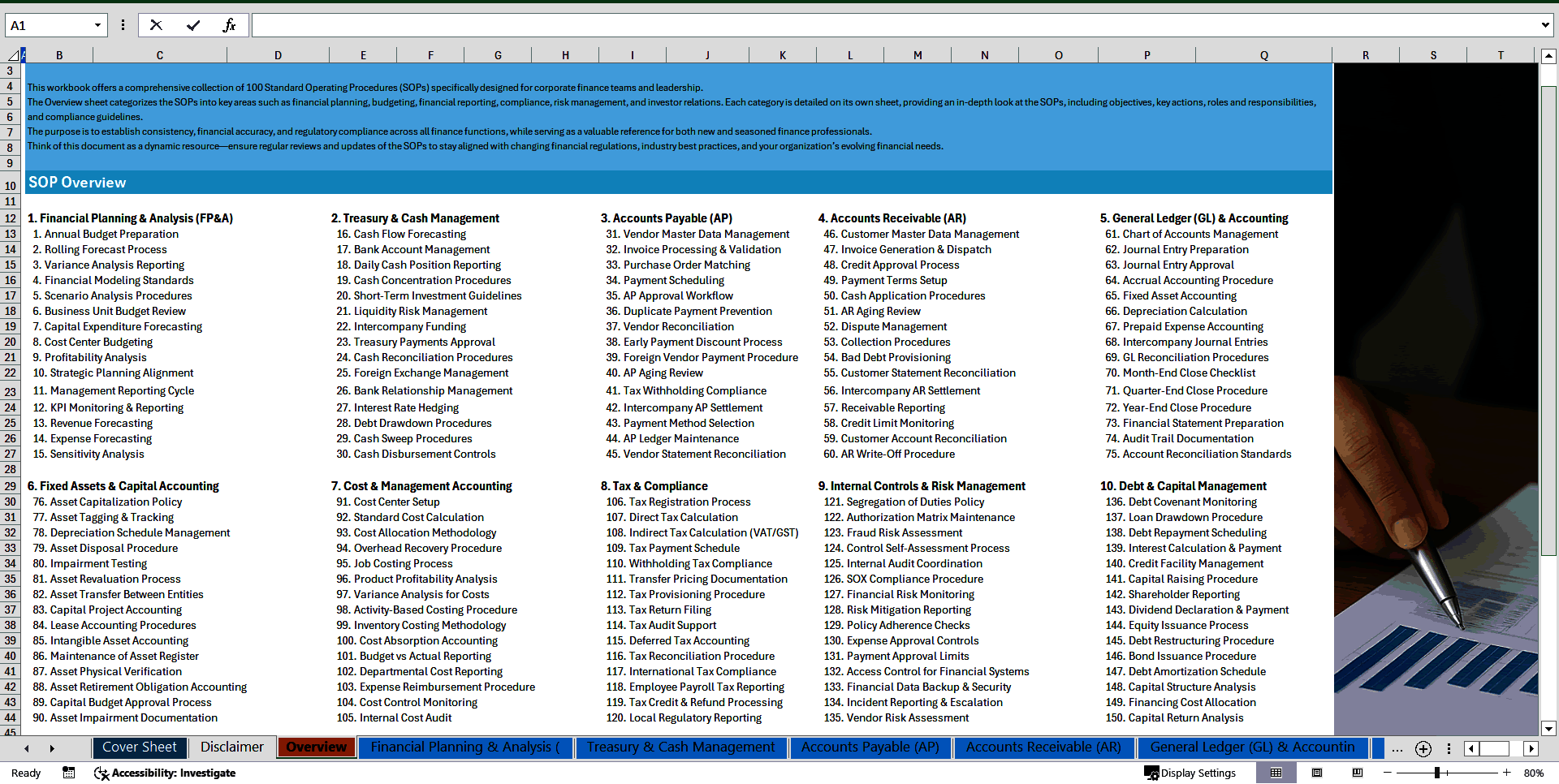The width and height of the screenshot is (1559, 784).
Task: Switch to the Disclaimer tab
Action: [231, 747]
